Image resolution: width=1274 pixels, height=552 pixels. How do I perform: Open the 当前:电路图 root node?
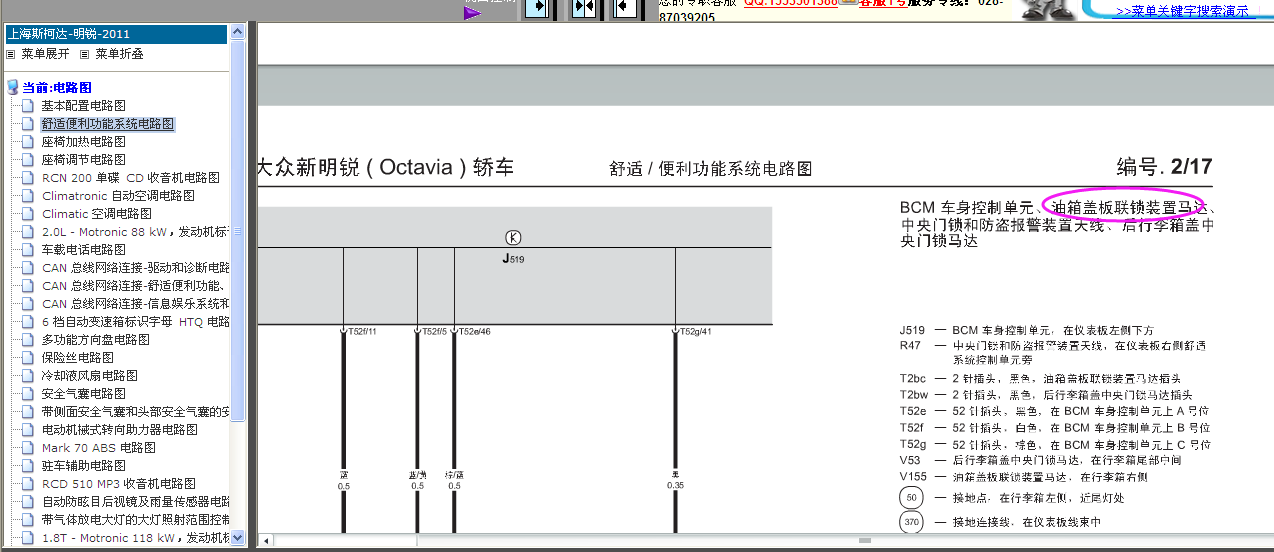pos(57,88)
